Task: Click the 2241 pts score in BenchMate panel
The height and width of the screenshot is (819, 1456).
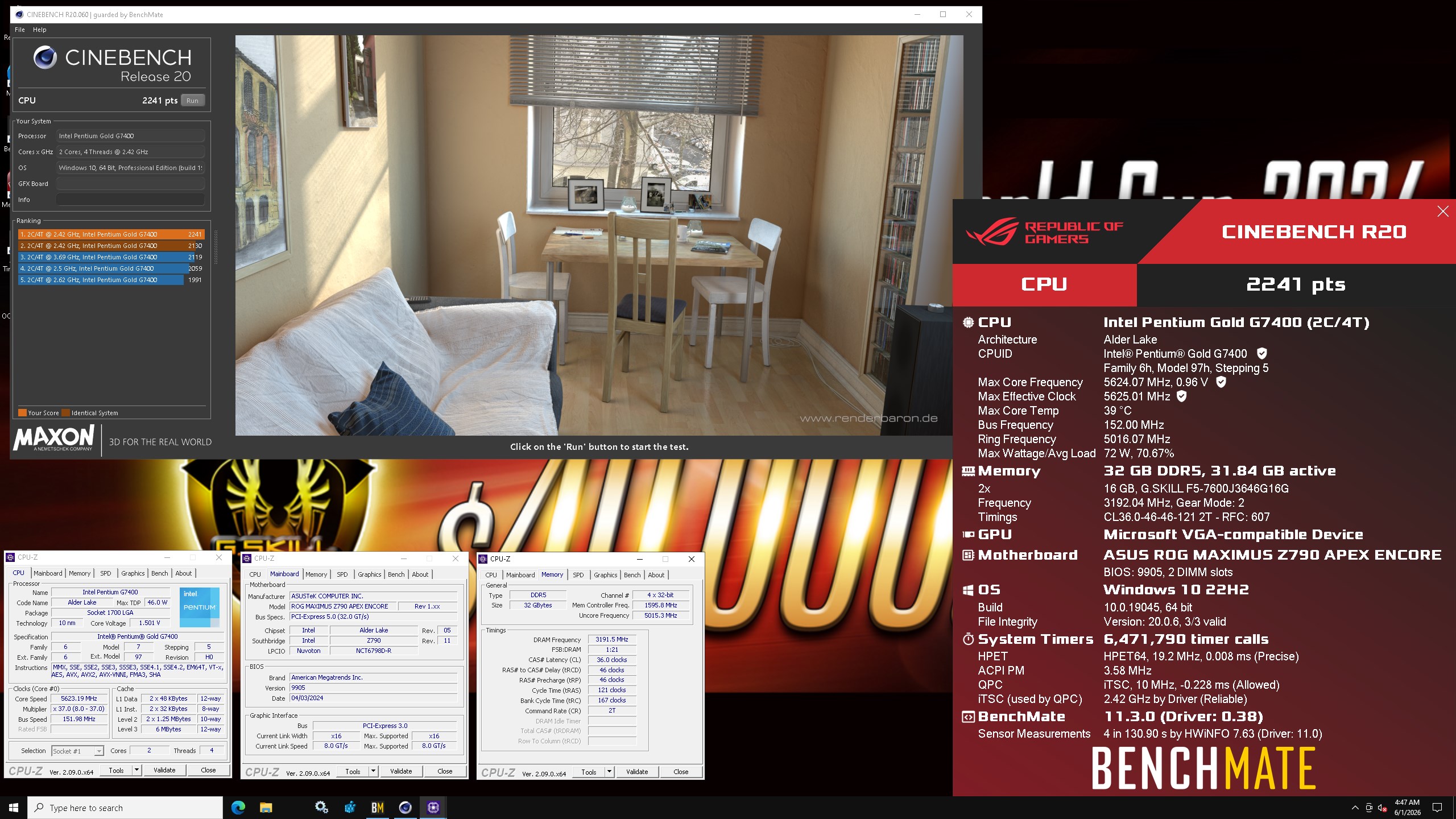Action: 1296,284
